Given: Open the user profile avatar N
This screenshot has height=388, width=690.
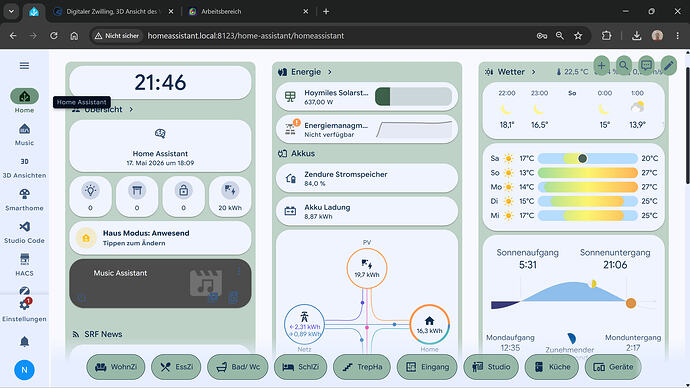Looking at the screenshot, I should 24,370.
